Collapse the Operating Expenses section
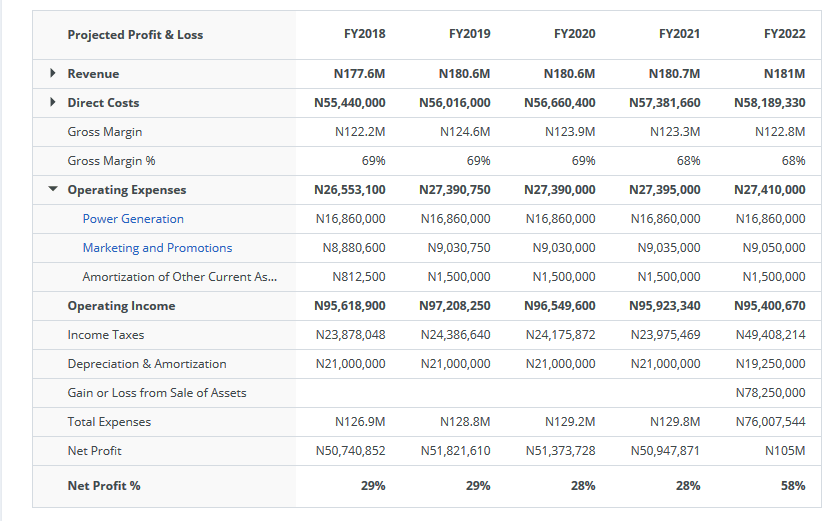This screenshot has height=521, width=836. click(x=53, y=190)
